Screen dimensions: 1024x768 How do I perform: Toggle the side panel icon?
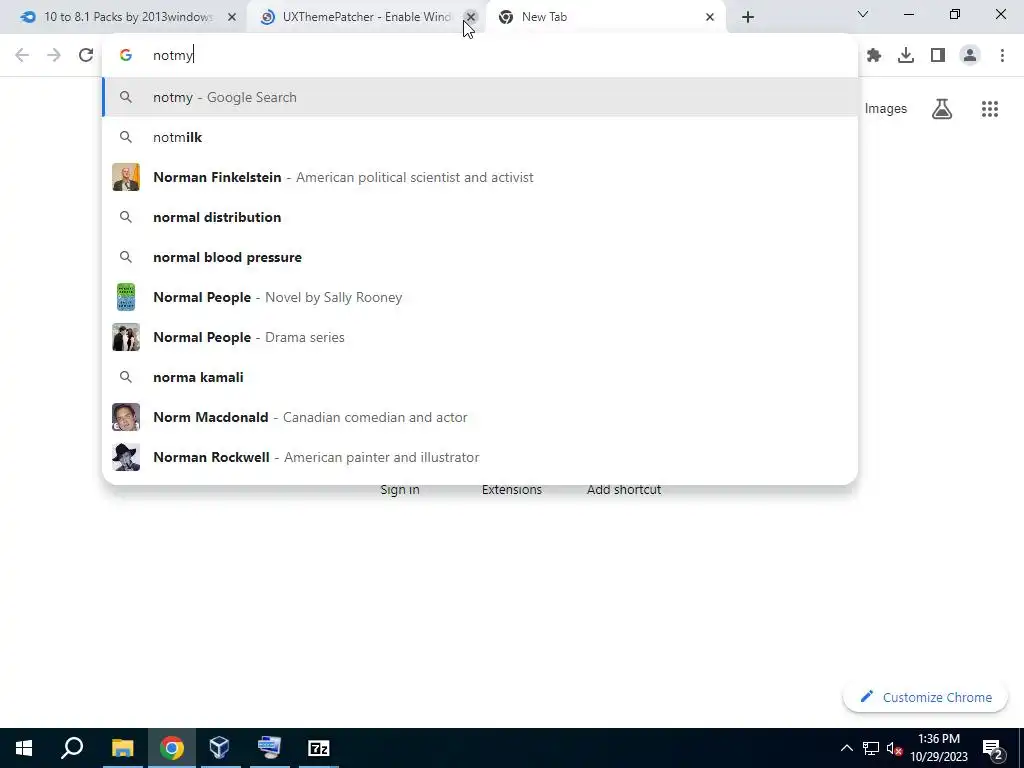point(938,56)
